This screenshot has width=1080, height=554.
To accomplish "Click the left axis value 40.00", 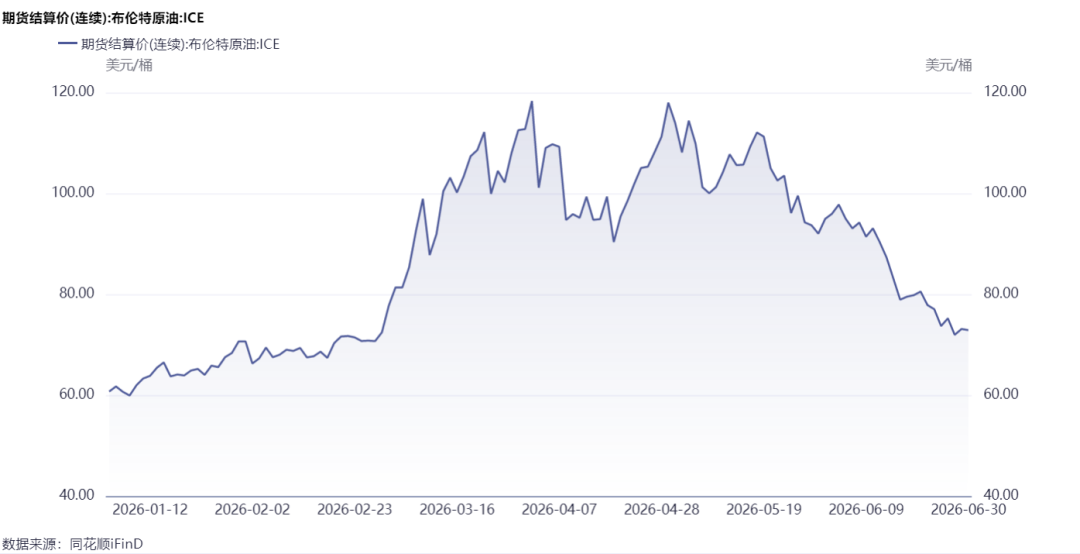I will pos(76,496).
